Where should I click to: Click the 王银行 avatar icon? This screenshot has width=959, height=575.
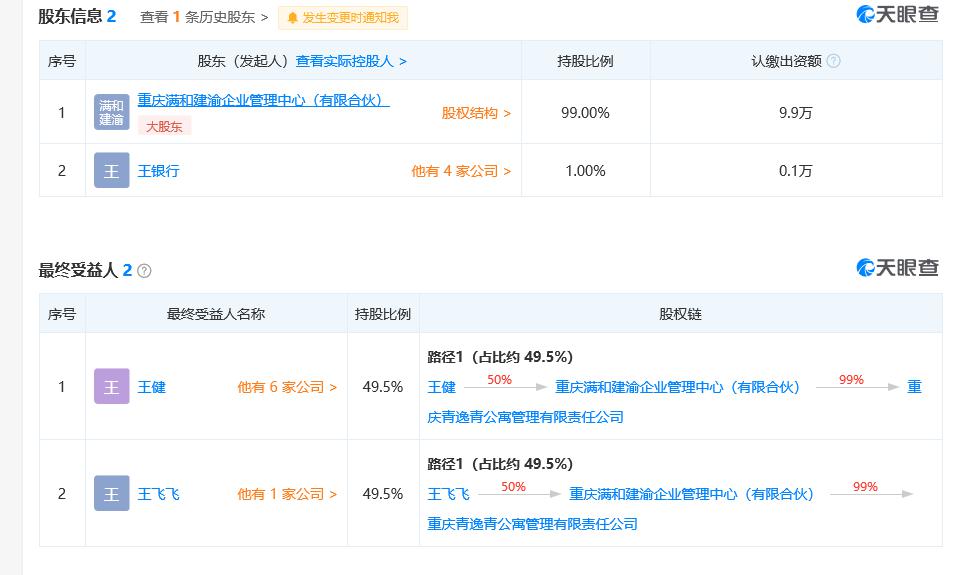coord(111,171)
